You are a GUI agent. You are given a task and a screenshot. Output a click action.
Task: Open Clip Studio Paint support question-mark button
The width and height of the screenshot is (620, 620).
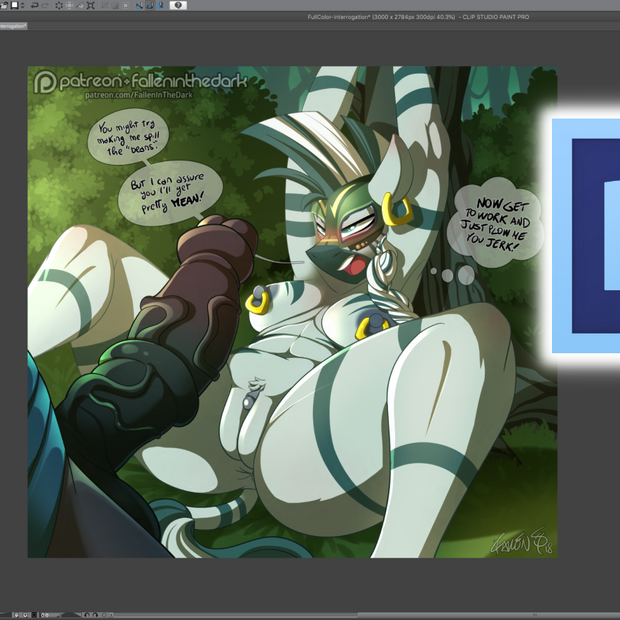[178, 5]
